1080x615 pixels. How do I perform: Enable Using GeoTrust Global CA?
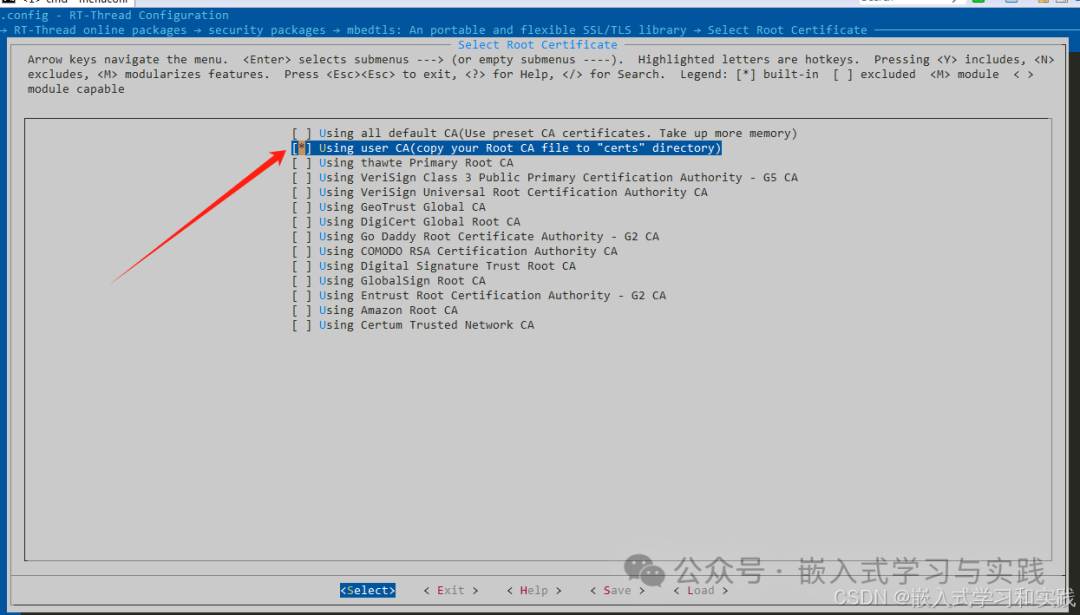pyautogui.click(x=388, y=207)
